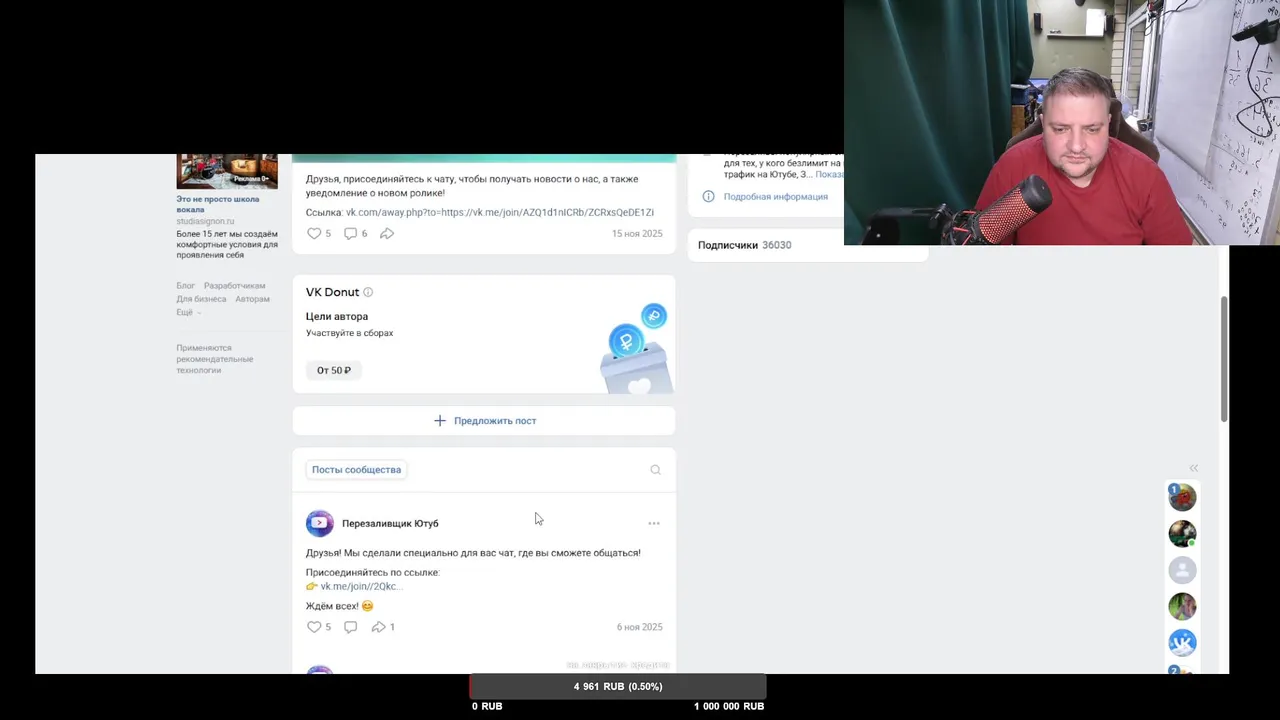Open ad title Это не просто школа вокала
1280x720 pixels.
click(218, 204)
